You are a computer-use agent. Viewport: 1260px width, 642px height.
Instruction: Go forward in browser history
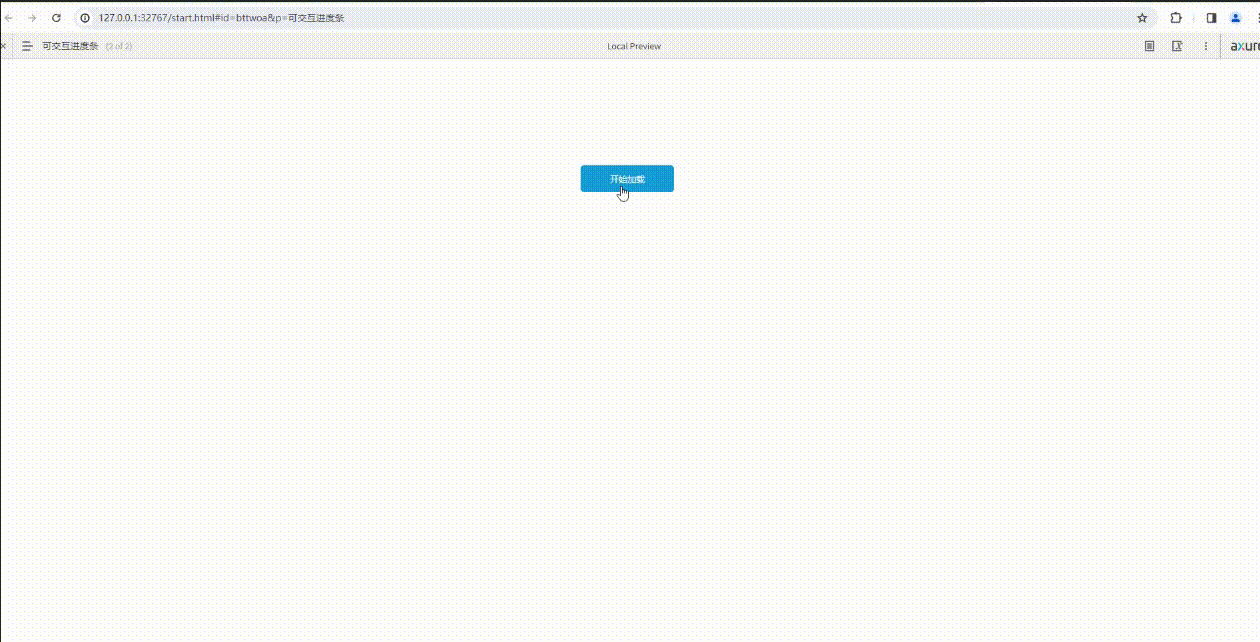click(x=32, y=18)
